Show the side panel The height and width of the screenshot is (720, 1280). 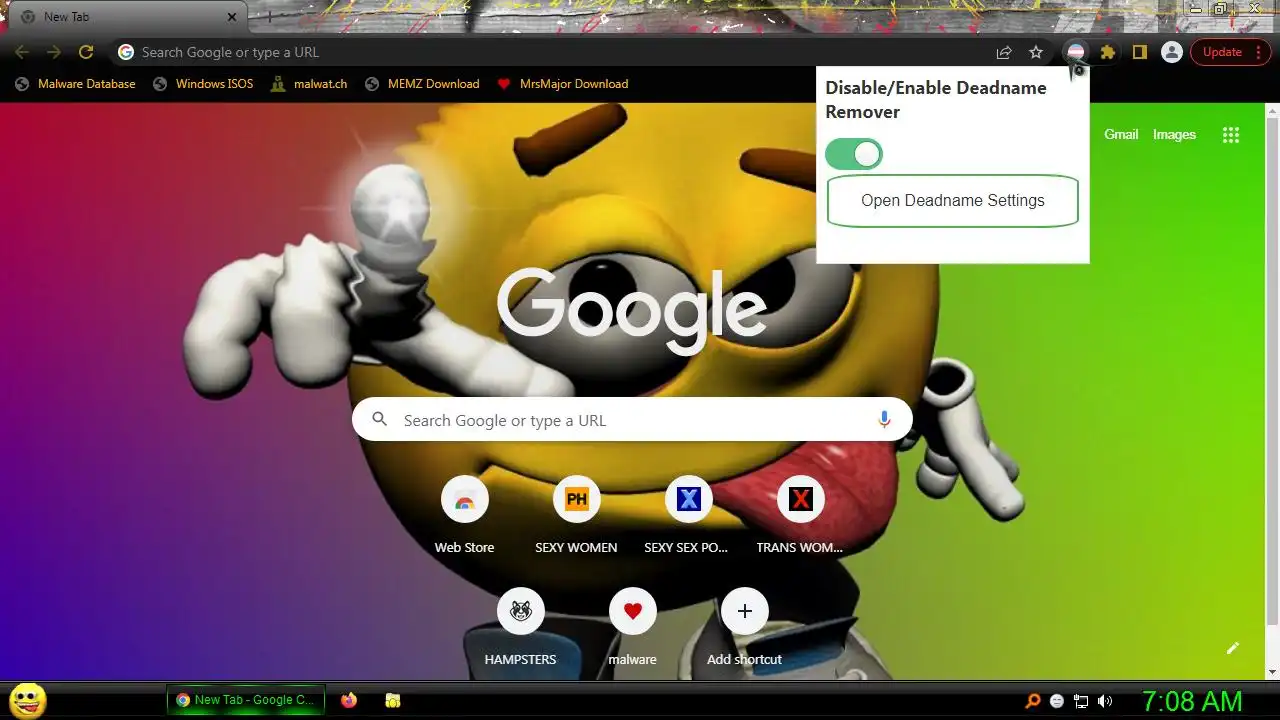1140,52
